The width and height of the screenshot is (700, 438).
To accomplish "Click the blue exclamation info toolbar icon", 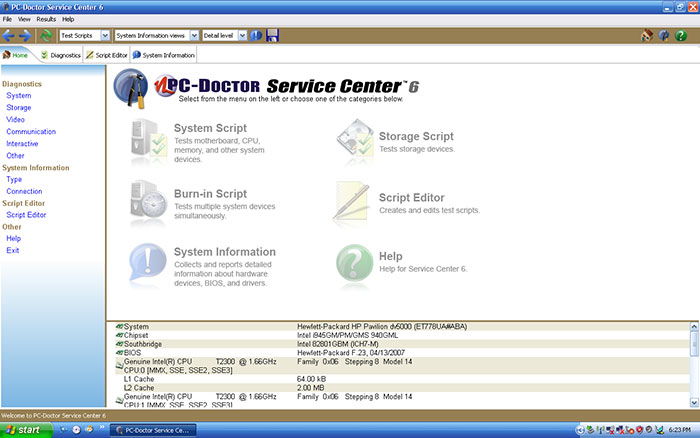I will coord(256,35).
